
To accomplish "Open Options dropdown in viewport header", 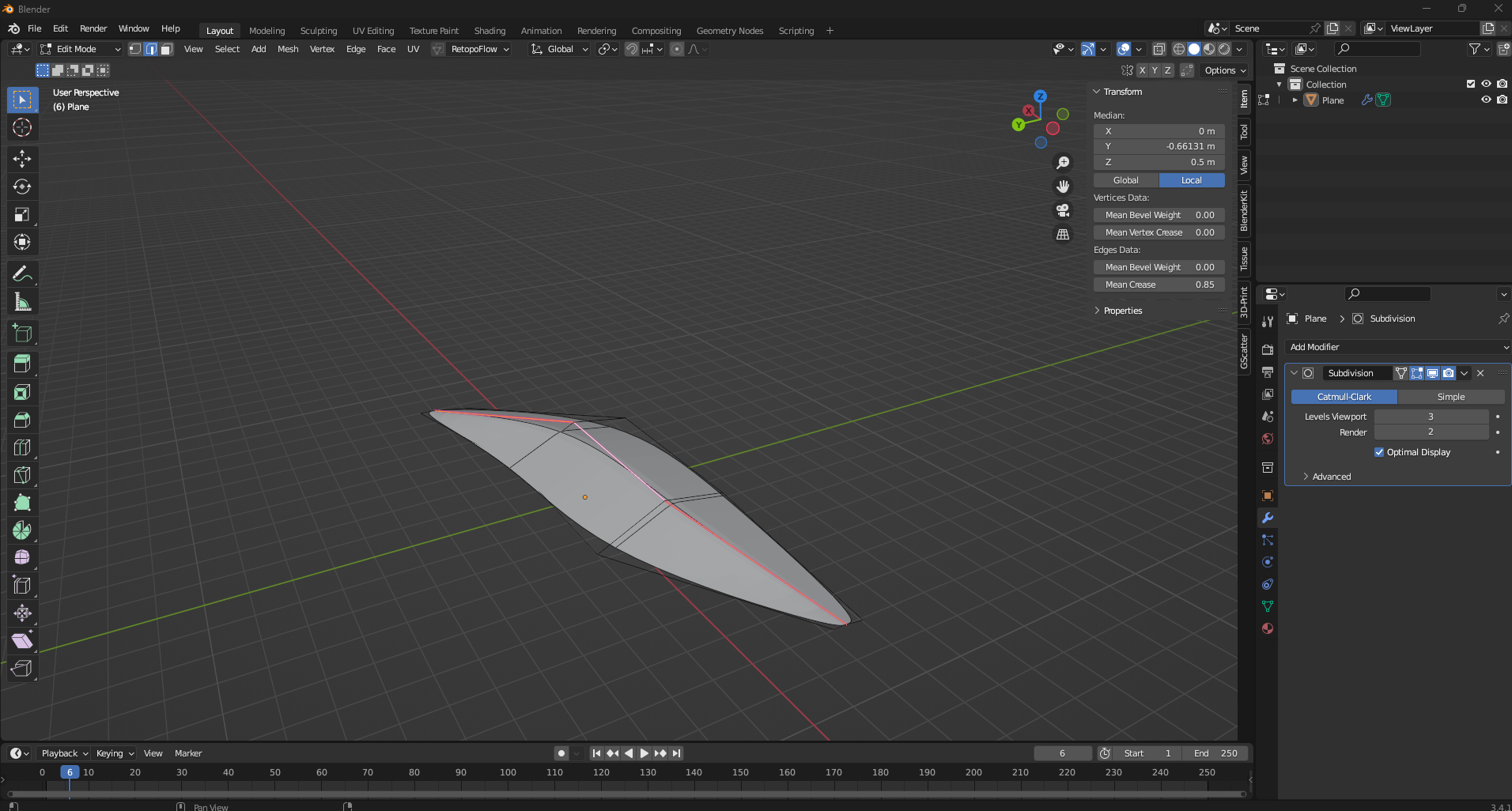I will point(1225,70).
